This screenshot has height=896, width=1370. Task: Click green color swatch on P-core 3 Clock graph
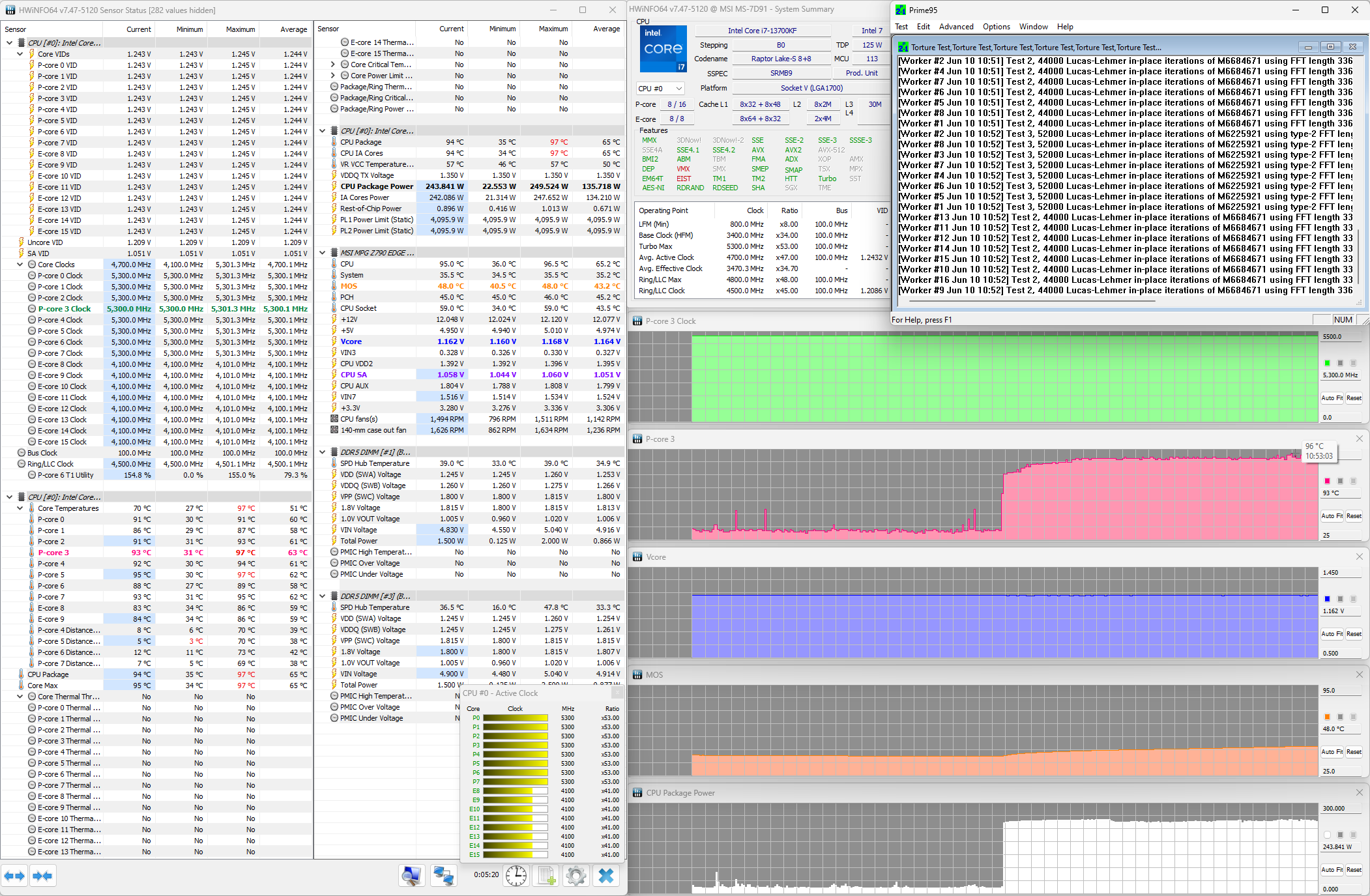point(1327,363)
